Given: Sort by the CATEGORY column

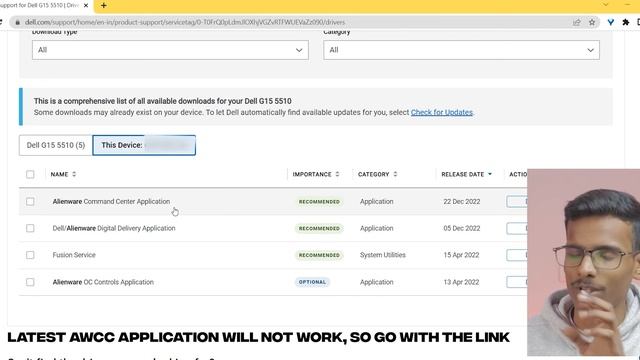Looking at the screenshot, I should pos(378,174).
